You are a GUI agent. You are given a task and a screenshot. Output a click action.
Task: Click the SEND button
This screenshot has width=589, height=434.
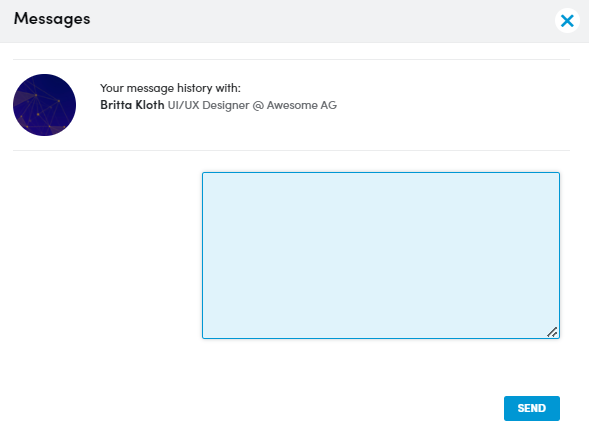[x=532, y=408]
